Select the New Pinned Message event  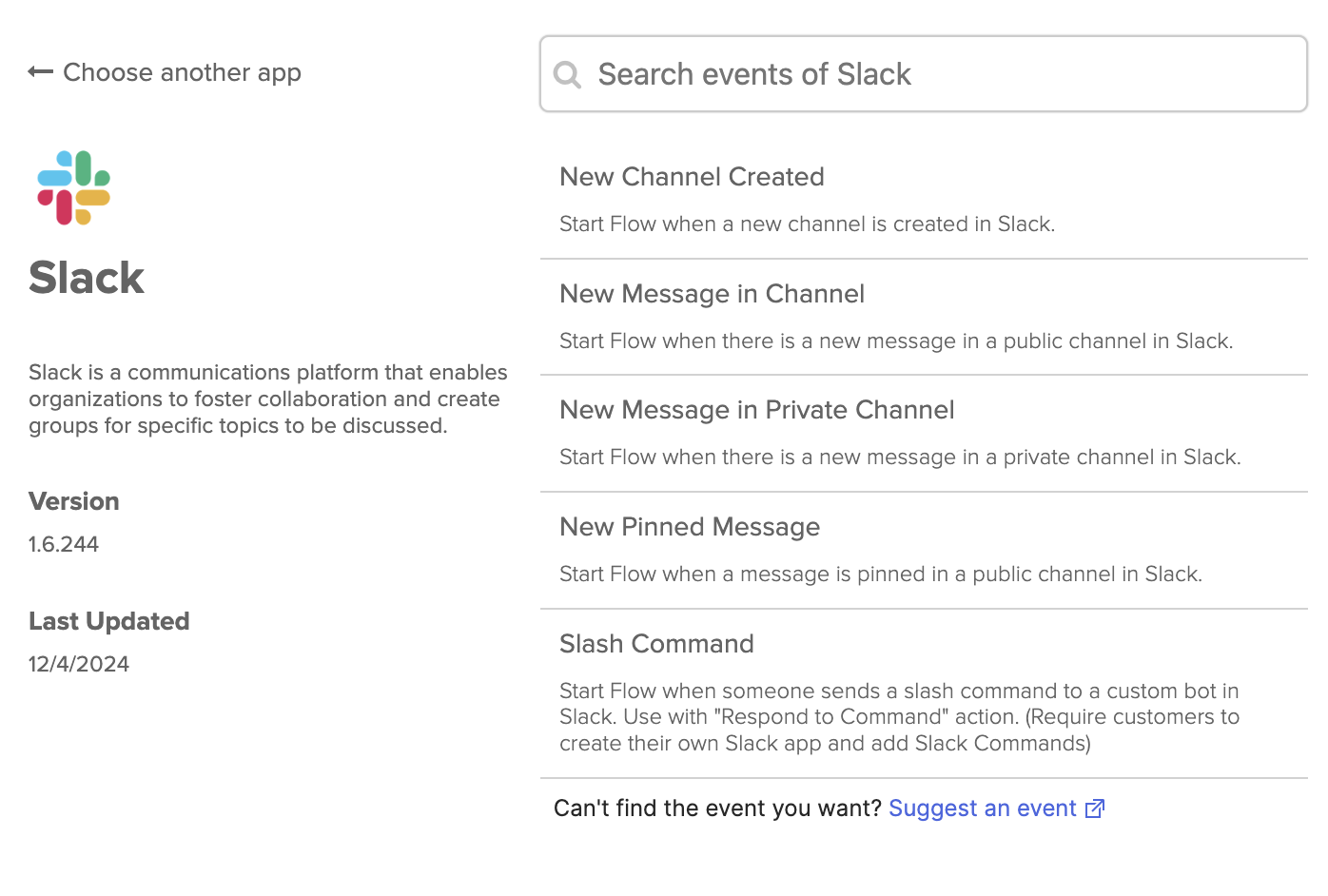click(689, 526)
